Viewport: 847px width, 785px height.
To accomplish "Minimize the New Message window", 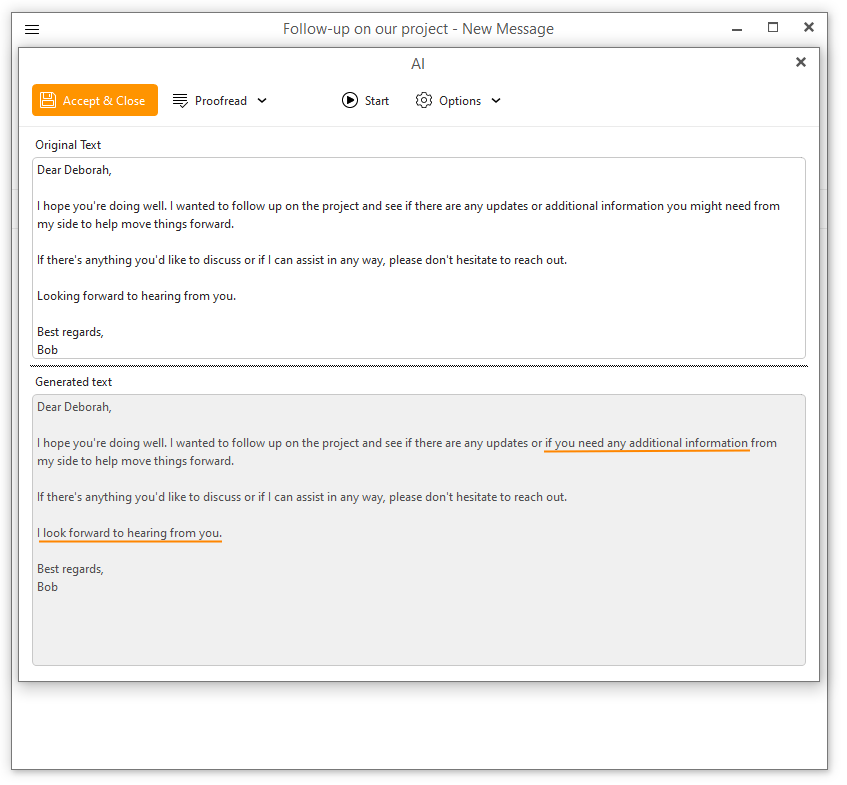I will pos(737,29).
